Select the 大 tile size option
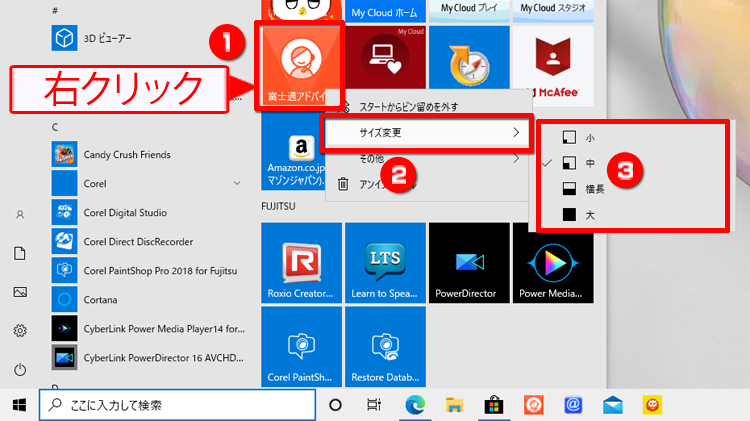The height and width of the screenshot is (421, 750). [632, 215]
